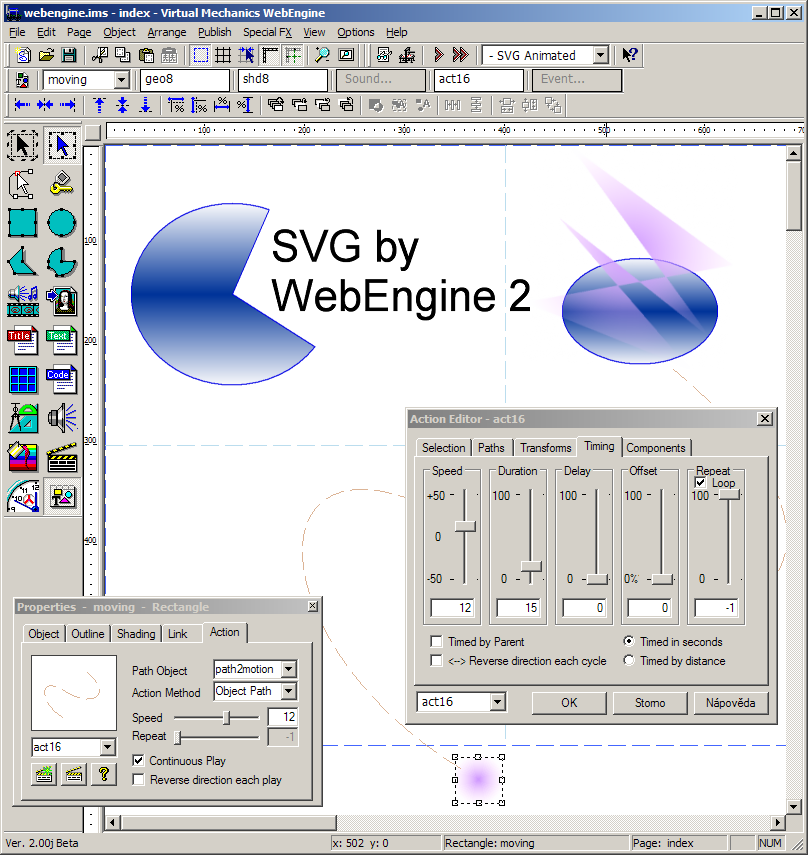The width and height of the screenshot is (808, 855).
Task: Expand the Action Method dropdown
Action: [289, 691]
